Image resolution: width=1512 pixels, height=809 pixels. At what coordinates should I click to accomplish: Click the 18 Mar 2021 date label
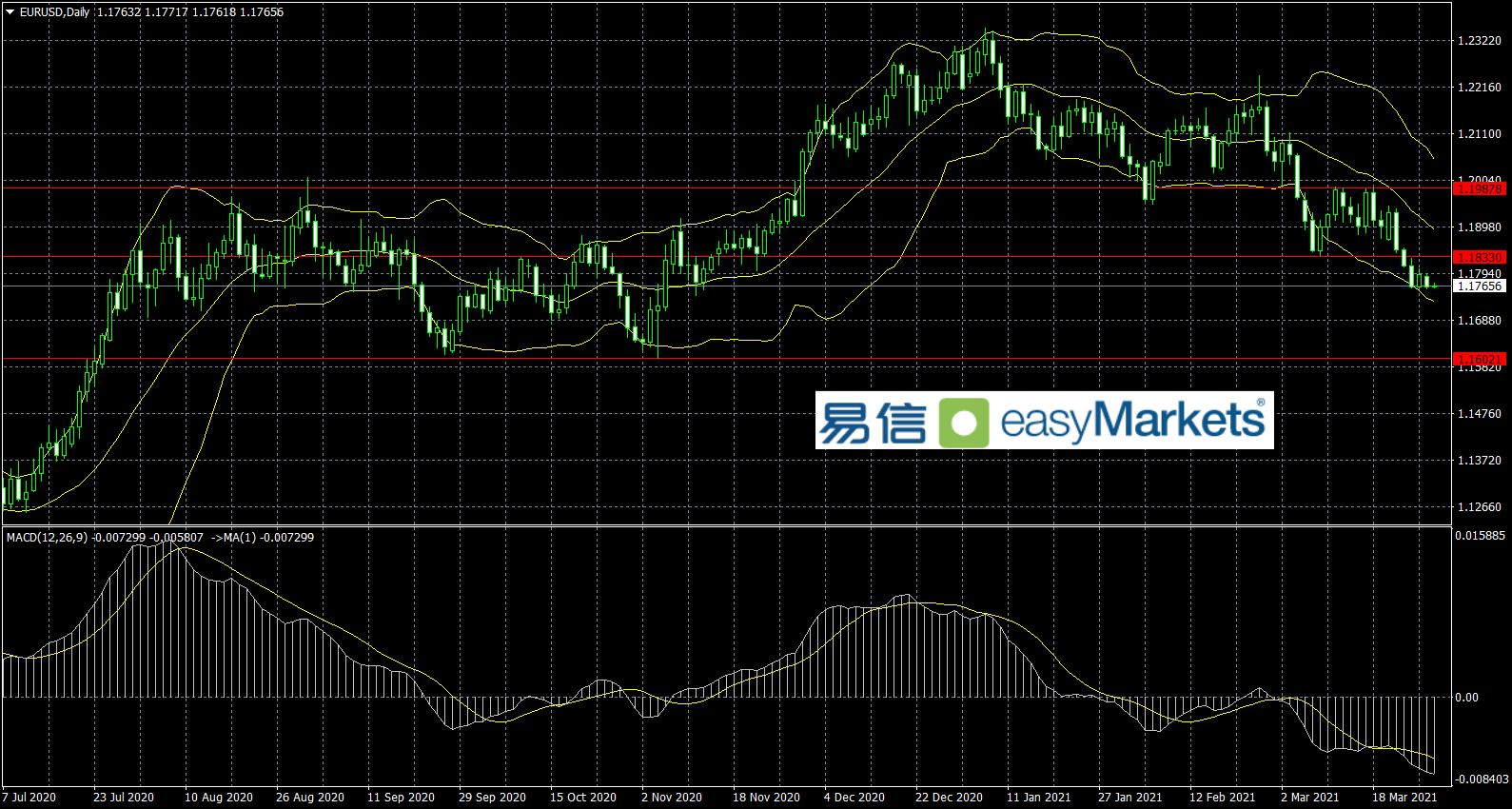[1404, 798]
